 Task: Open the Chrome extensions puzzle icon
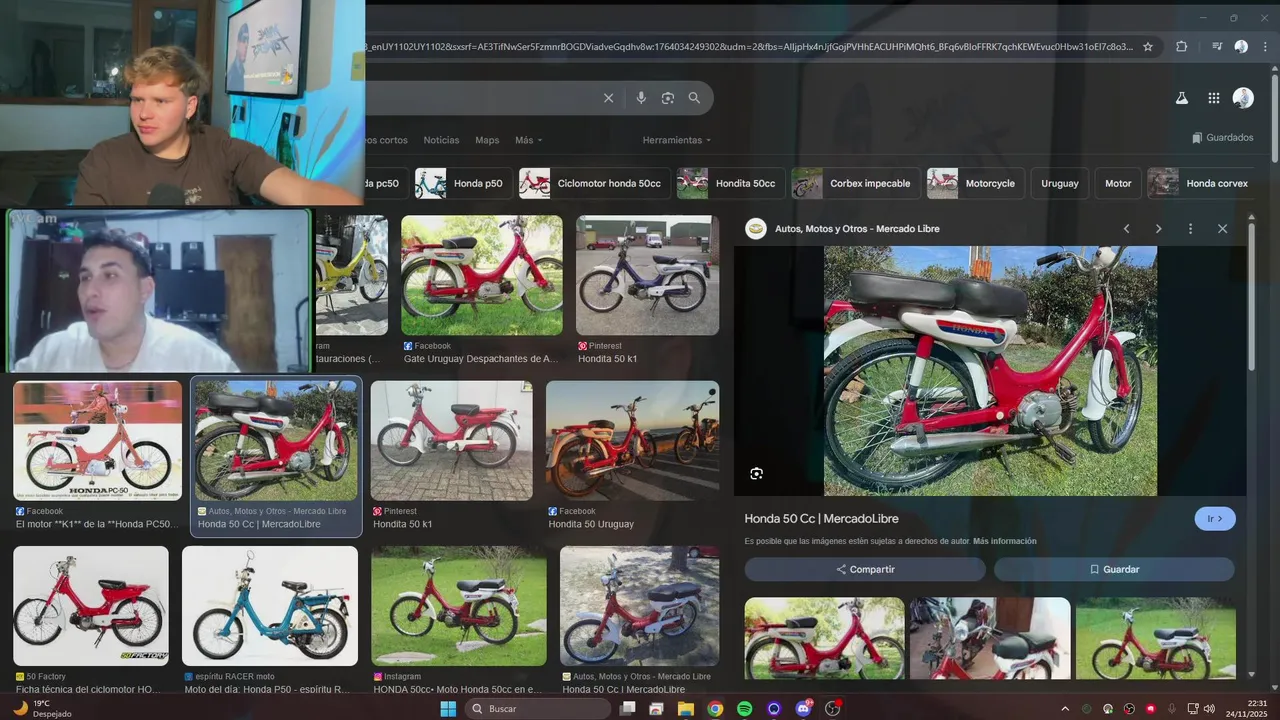pyautogui.click(x=1181, y=46)
